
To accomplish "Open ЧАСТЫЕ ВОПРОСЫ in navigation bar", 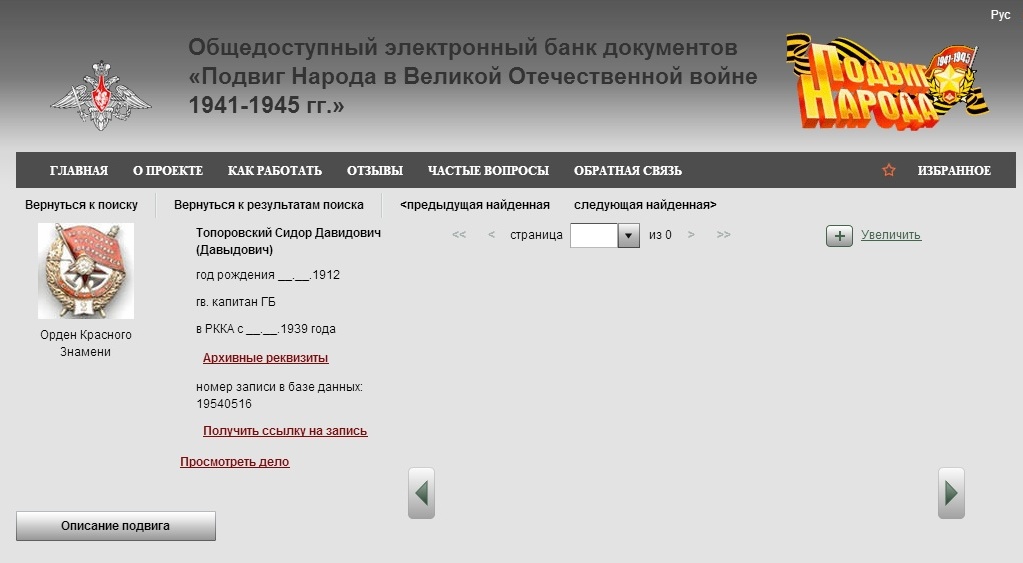I will (488, 171).
